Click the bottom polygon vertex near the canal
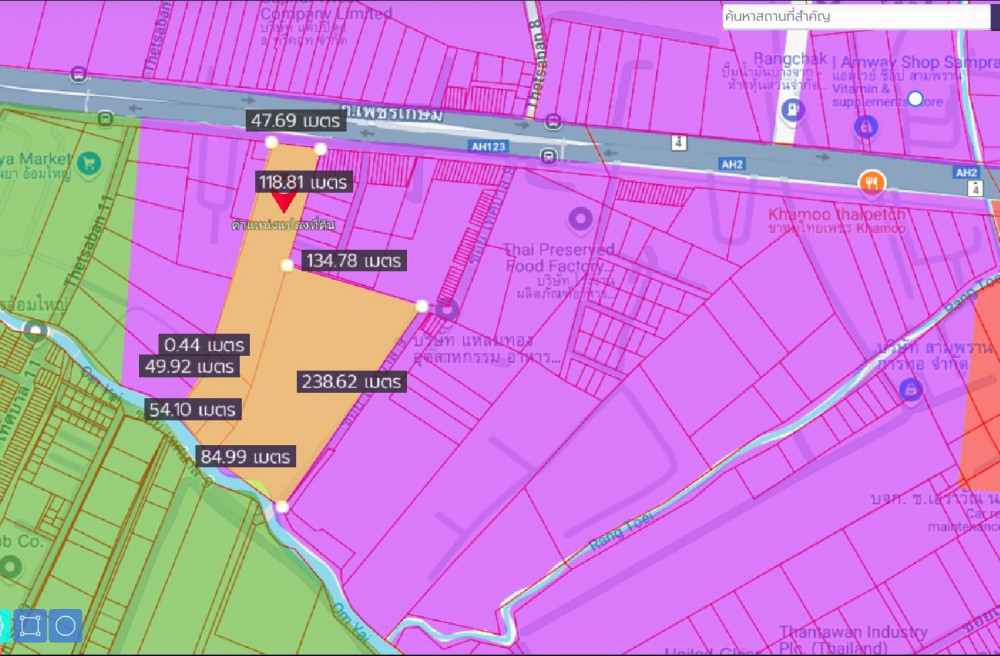Viewport: 1000px width, 656px height. 283,508
